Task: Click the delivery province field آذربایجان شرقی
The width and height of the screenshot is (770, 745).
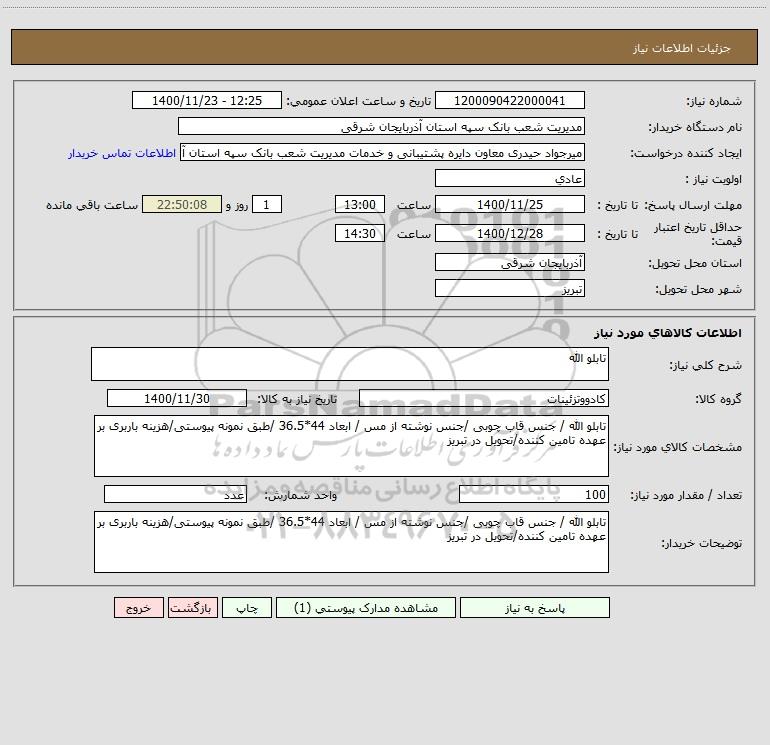Action: [x=510, y=262]
